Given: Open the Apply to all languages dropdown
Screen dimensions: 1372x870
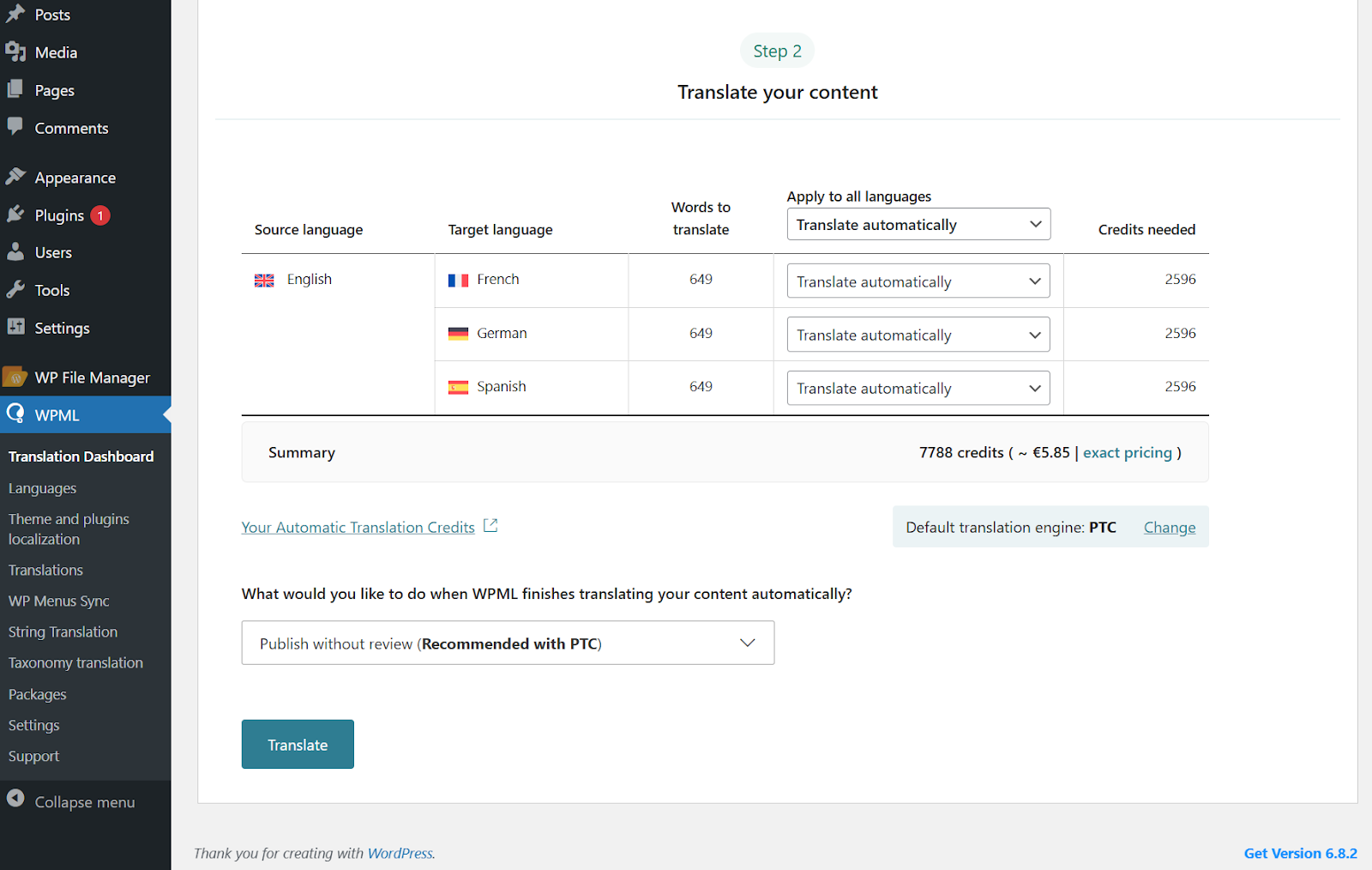Looking at the screenshot, I should click(x=918, y=225).
